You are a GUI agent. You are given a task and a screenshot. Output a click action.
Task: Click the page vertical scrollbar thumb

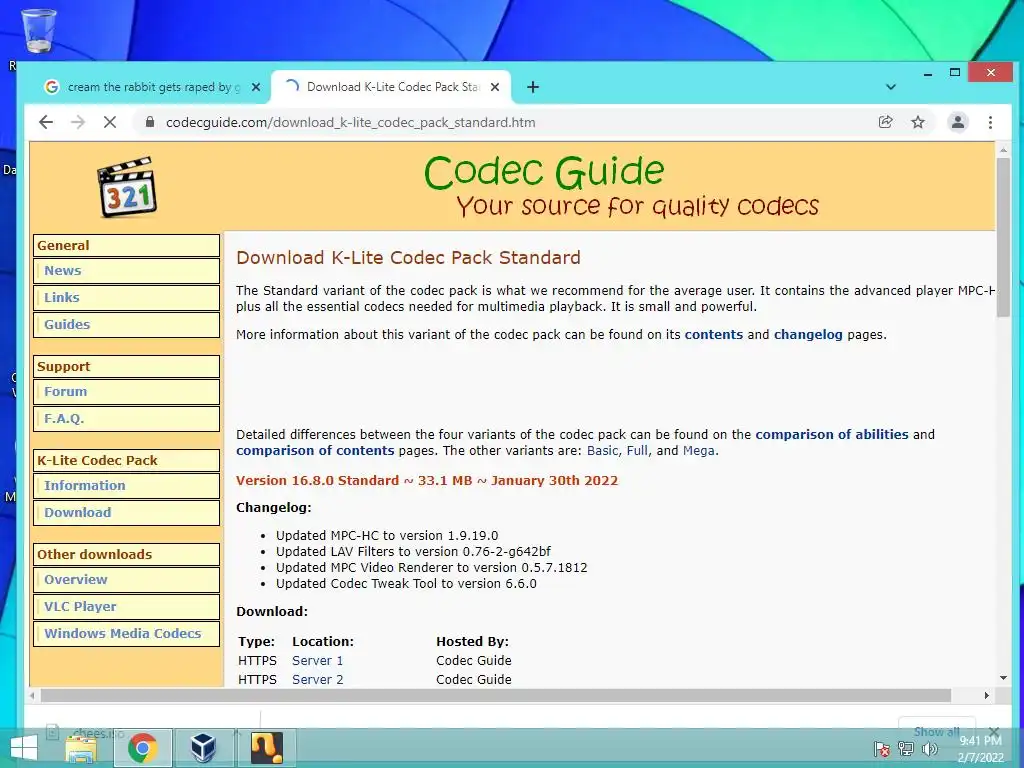(1003, 238)
